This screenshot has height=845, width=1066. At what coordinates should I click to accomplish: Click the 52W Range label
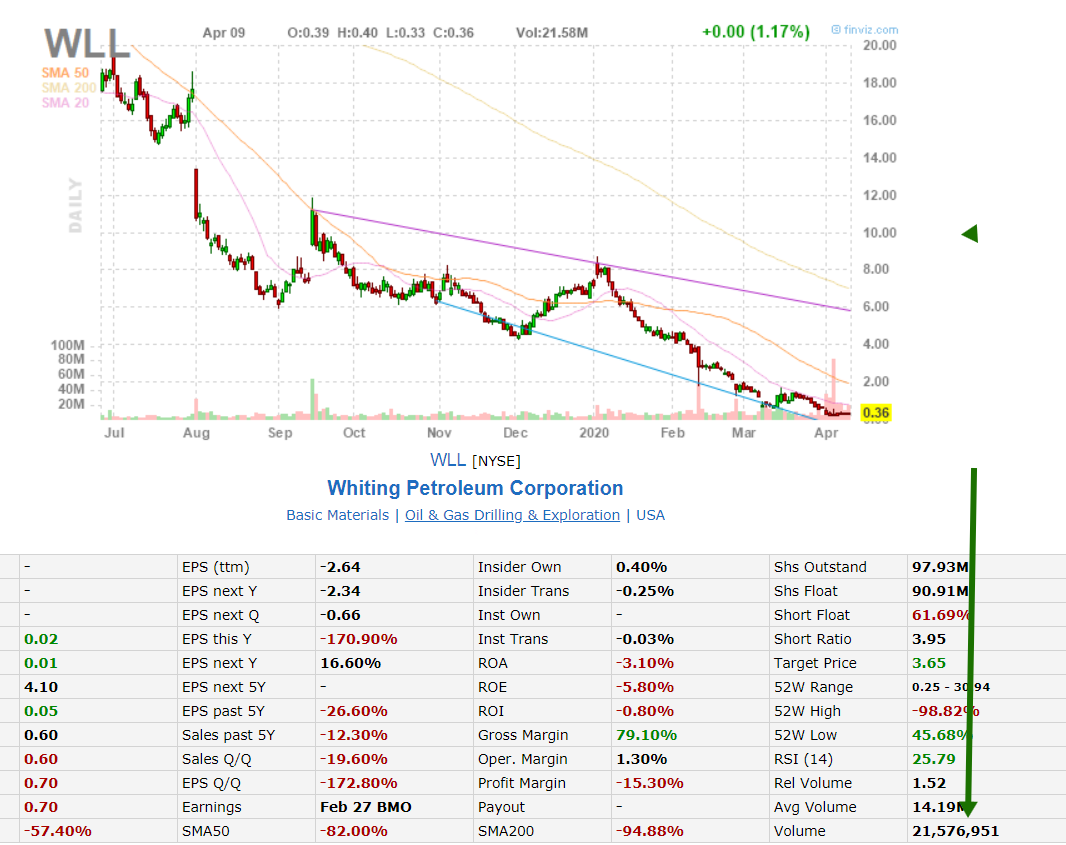click(x=813, y=687)
